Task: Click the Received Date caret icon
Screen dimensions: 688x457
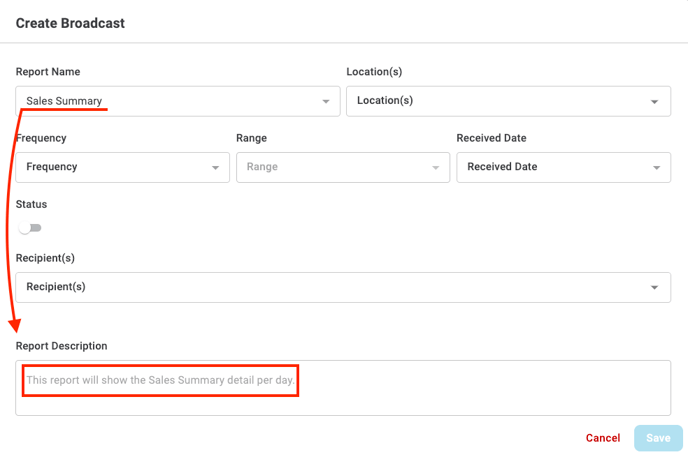Action: (x=656, y=168)
